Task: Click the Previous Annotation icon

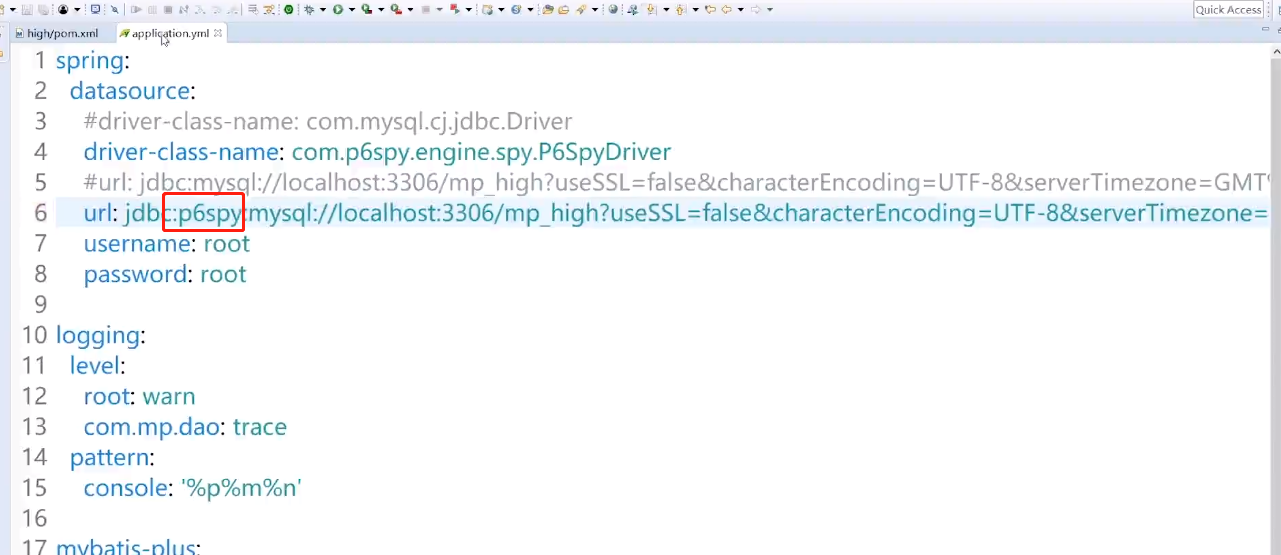Action: coord(680,10)
